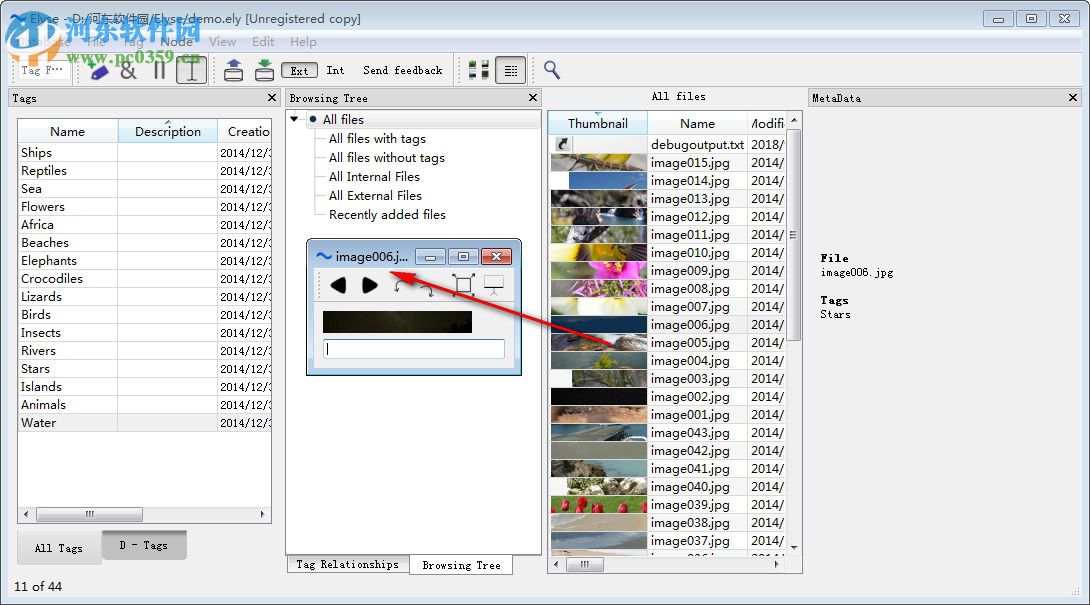1090x605 pixels.
Task: Sort tags by Description column header
Action: [168, 131]
